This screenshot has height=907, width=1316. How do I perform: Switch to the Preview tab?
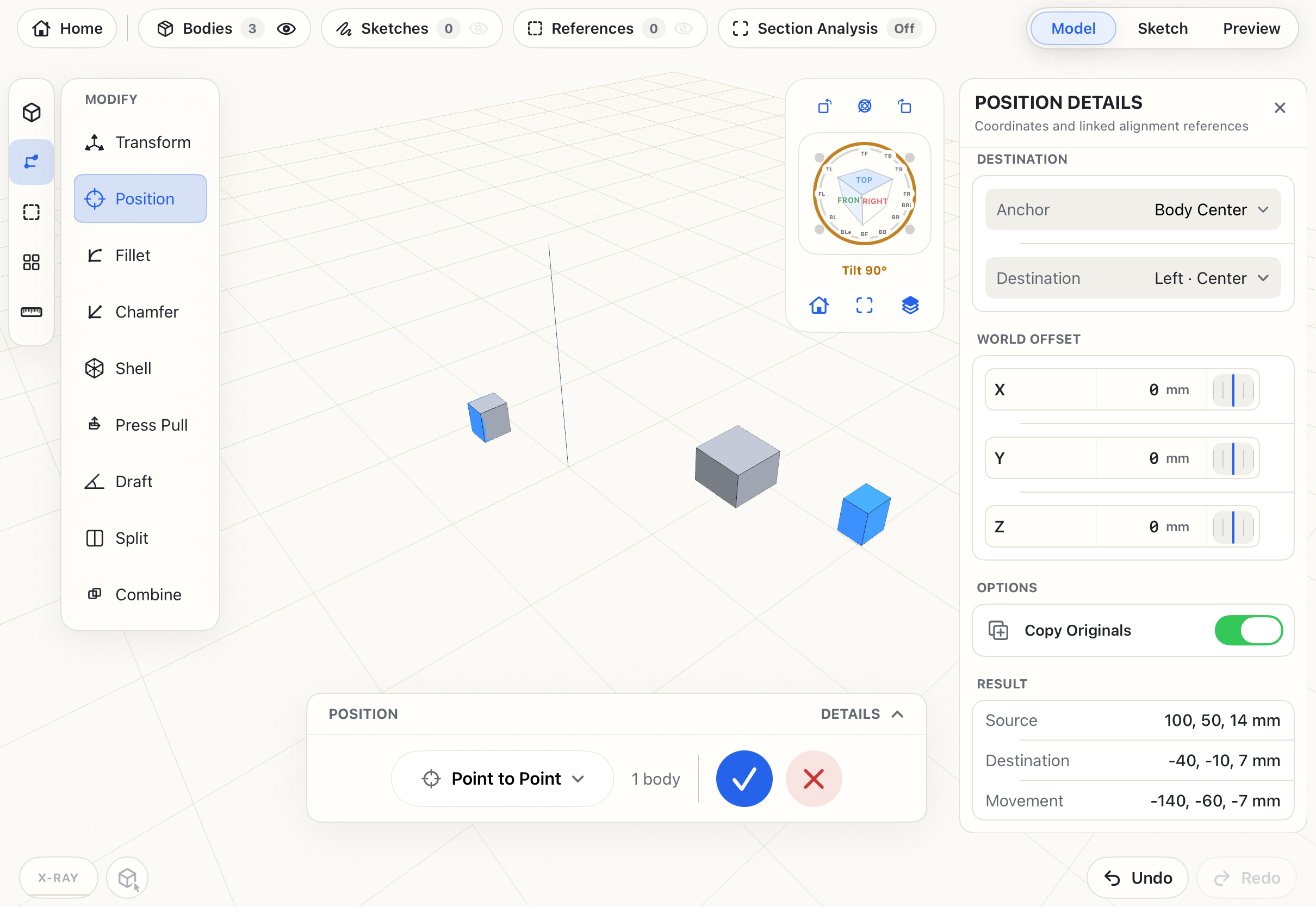[x=1251, y=28]
